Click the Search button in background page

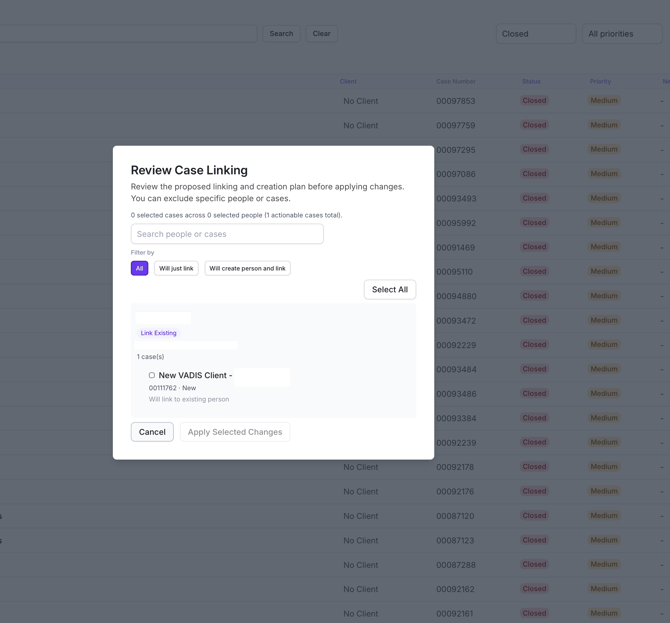click(281, 33)
